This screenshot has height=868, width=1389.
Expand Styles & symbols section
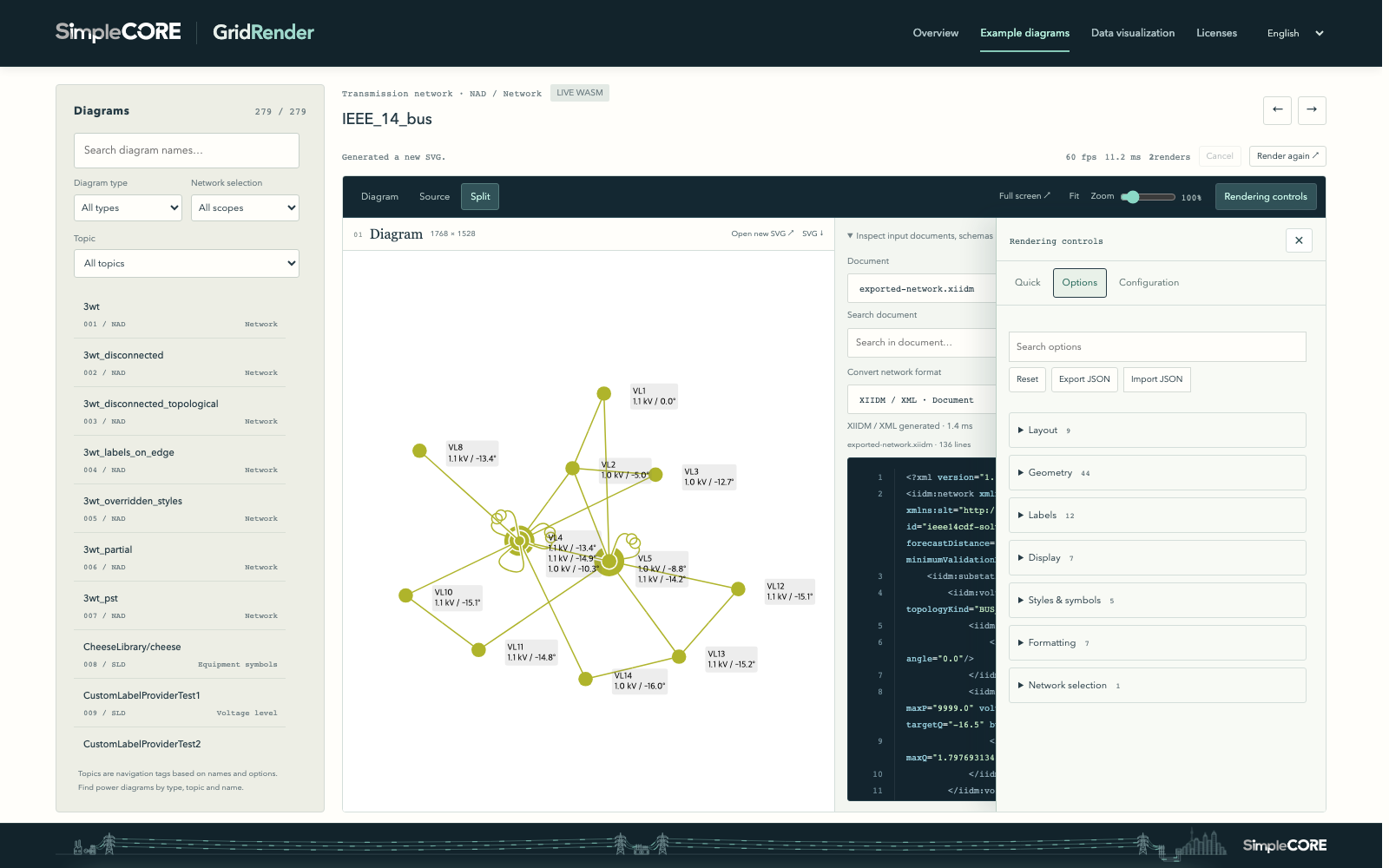click(x=1157, y=600)
